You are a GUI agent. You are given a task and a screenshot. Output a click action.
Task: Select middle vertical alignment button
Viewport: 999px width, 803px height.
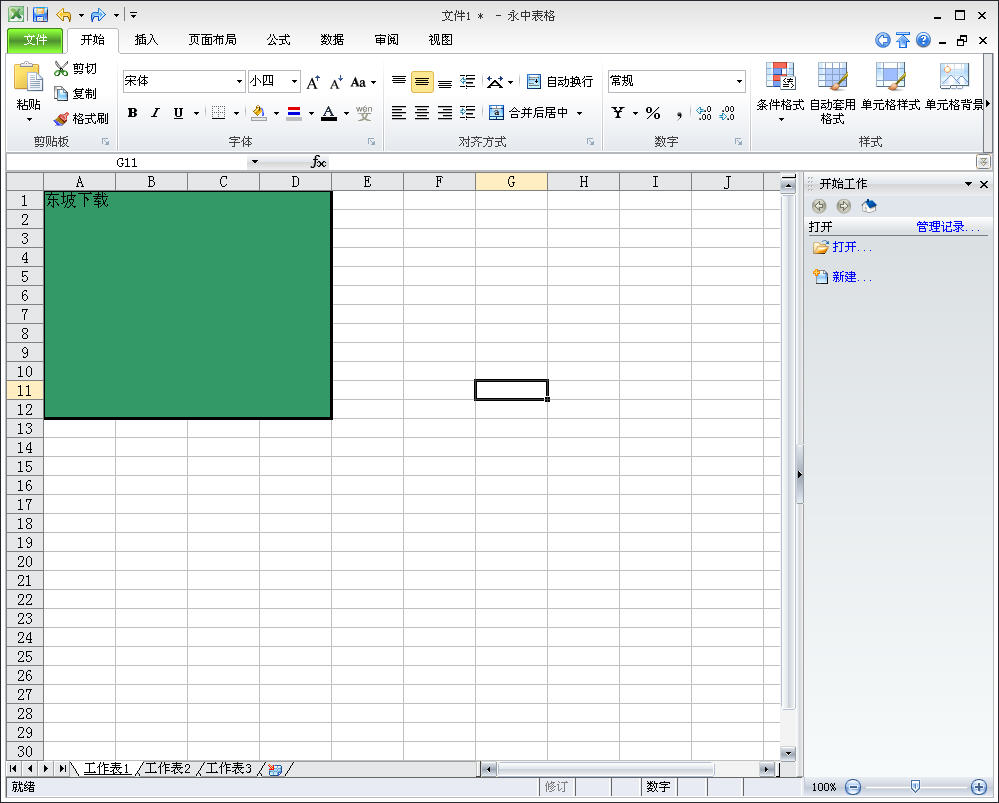422,82
